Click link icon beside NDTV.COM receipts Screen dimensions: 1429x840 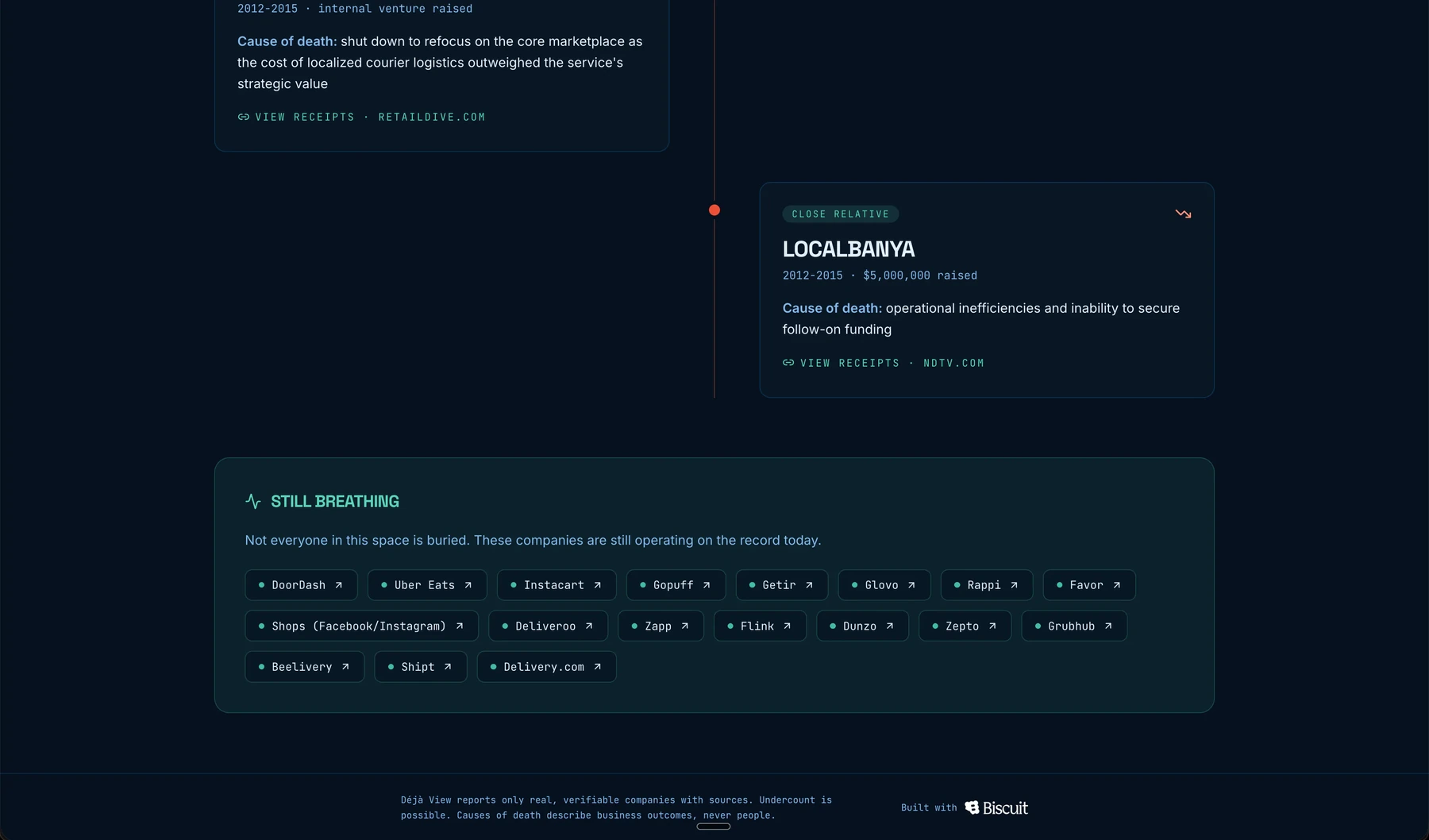pyautogui.click(x=788, y=363)
